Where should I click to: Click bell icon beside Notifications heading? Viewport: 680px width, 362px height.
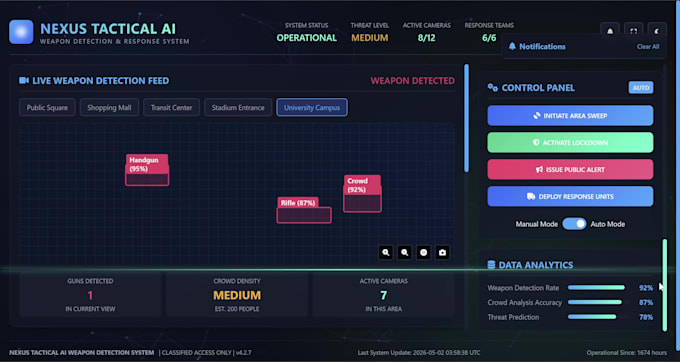click(x=512, y=46)
